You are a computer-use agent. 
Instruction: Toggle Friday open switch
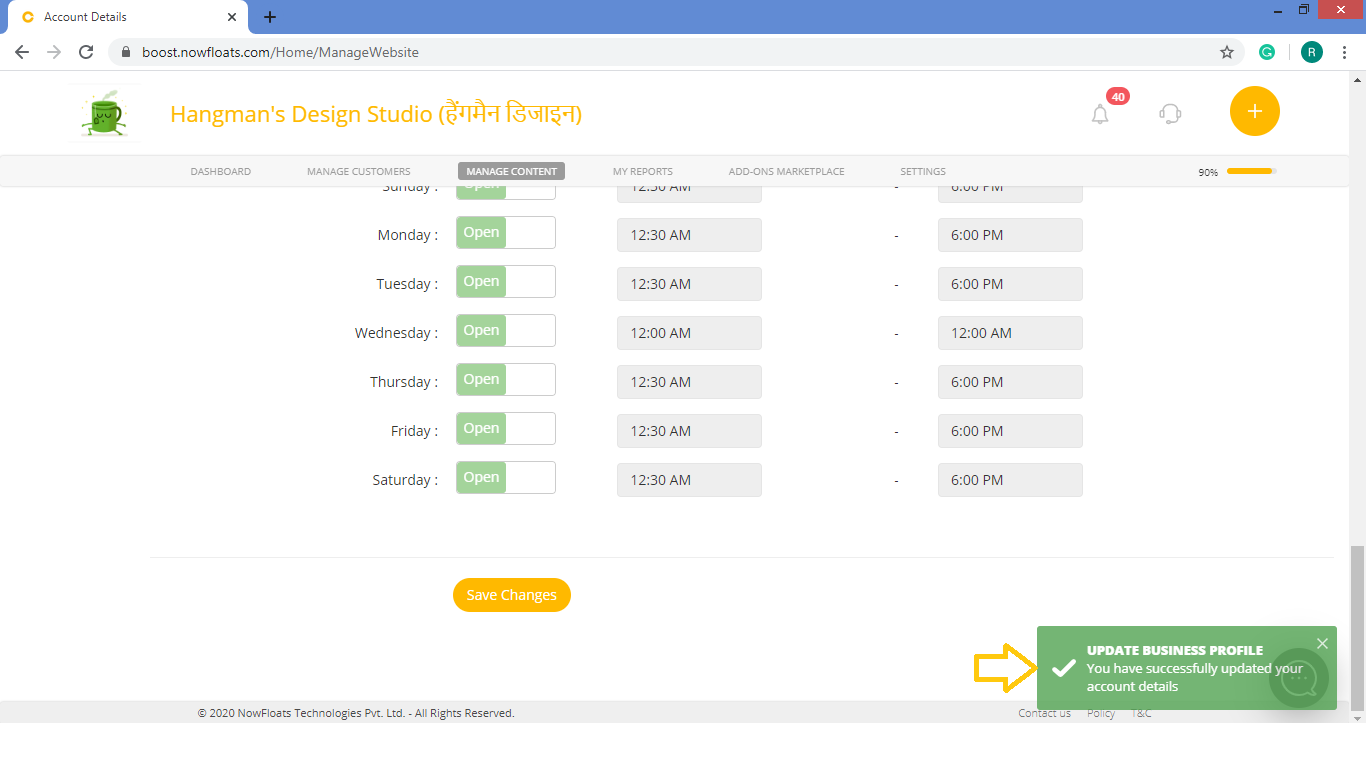[x=506, y=429]
